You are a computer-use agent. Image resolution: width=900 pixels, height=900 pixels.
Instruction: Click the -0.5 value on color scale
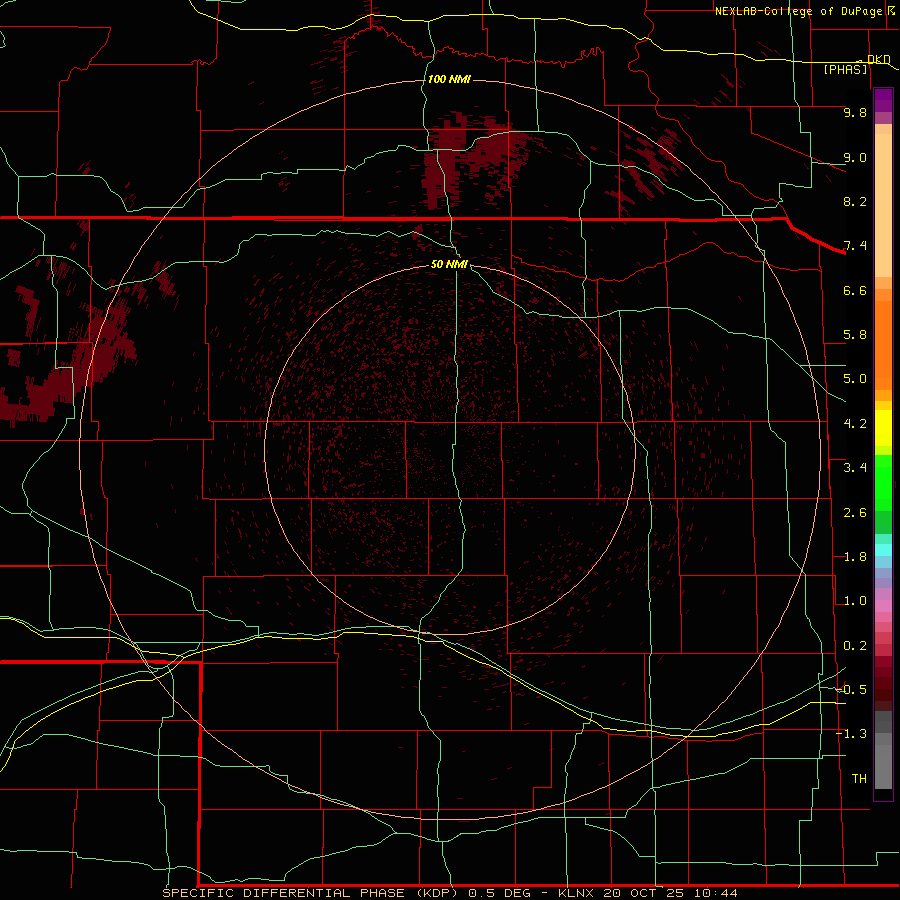tap(851, 690)
